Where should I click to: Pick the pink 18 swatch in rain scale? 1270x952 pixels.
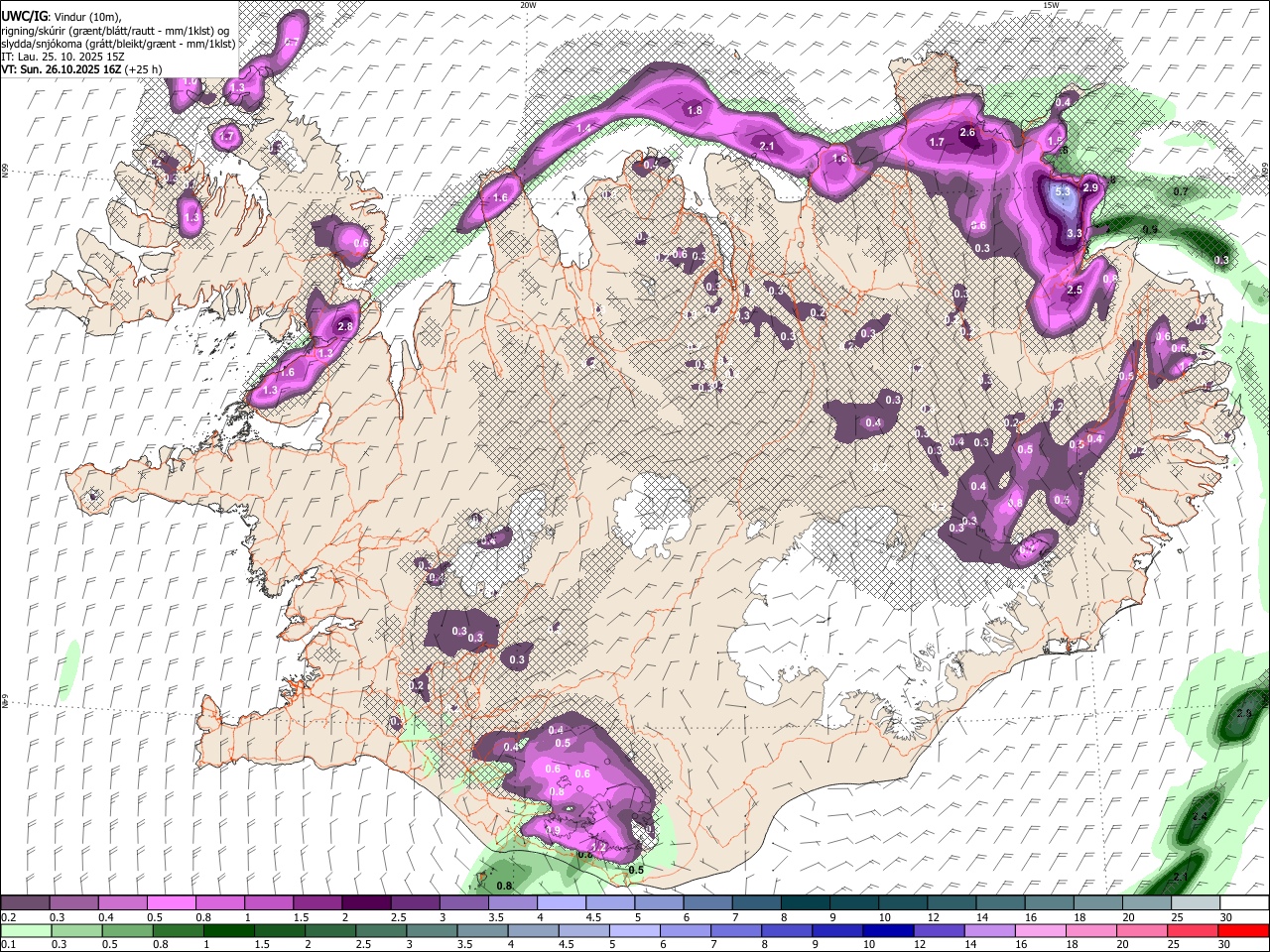[1089, 929]
